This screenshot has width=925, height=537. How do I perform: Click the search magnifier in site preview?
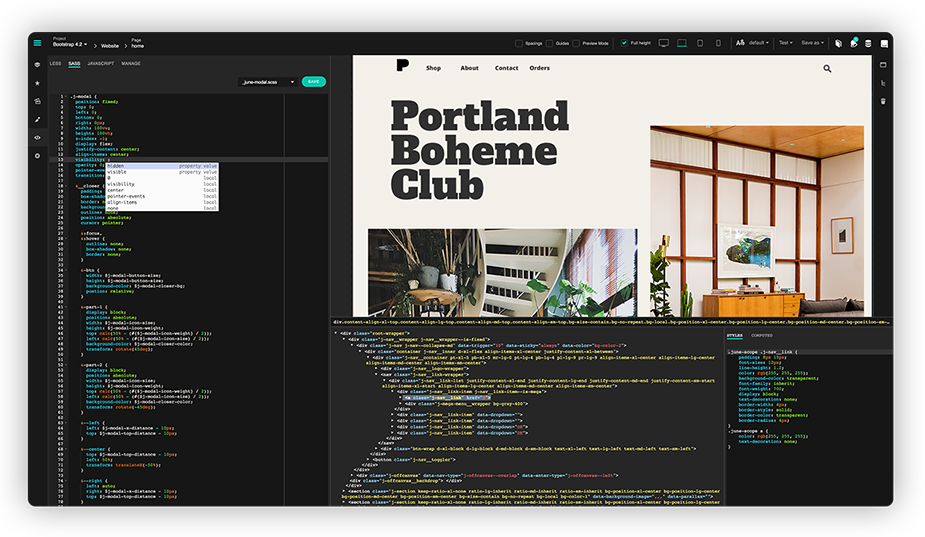coord(827,68)
